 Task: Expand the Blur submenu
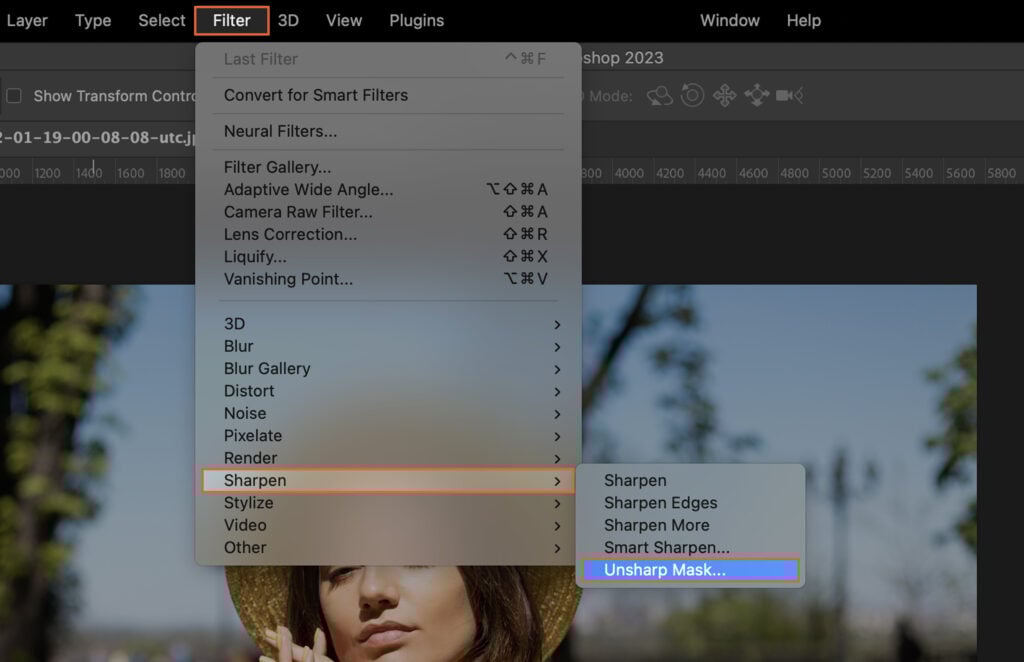point(243,346)
